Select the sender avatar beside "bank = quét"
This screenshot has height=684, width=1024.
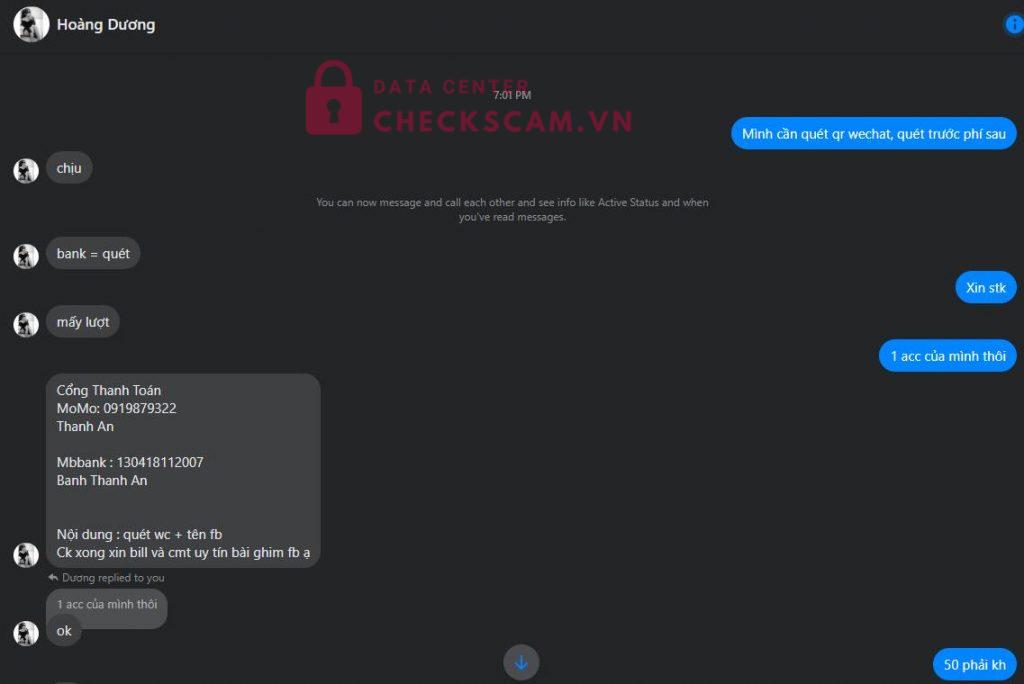(x=26, y=256)
